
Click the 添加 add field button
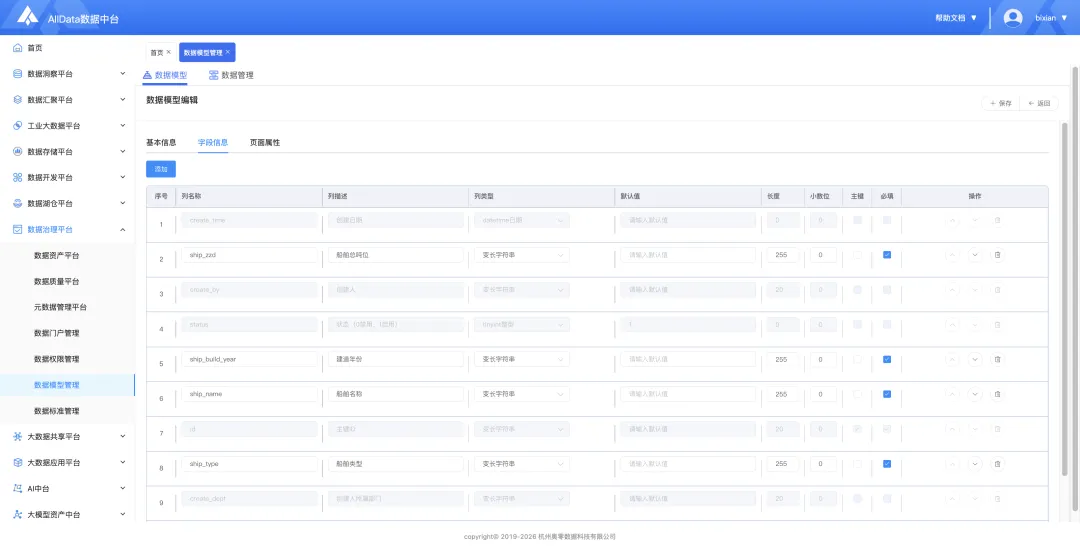tap(161, 169)
